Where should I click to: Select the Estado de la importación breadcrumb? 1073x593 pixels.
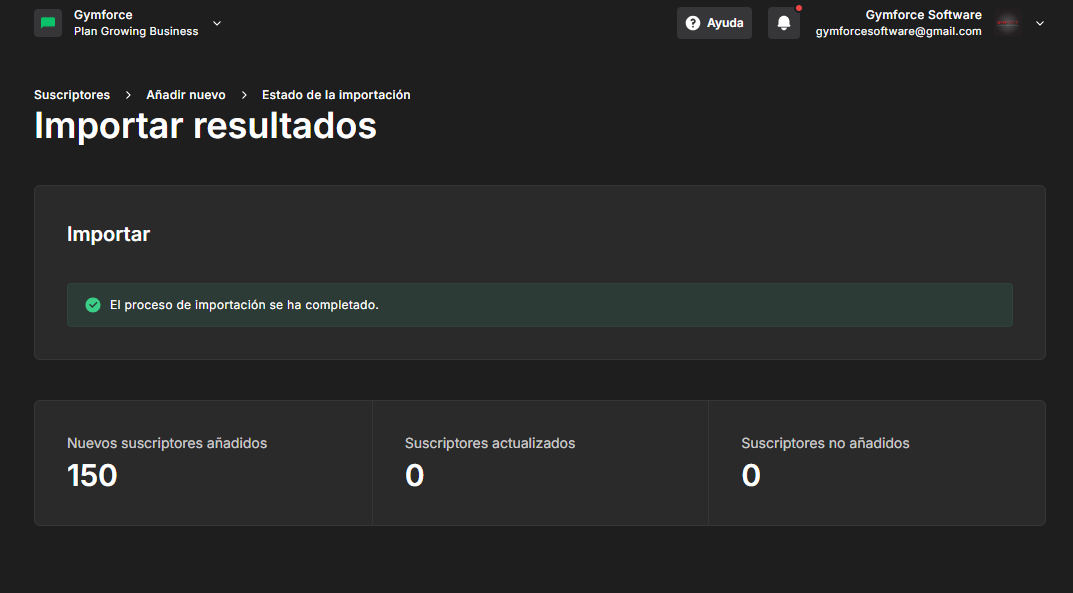pos(336,95)
